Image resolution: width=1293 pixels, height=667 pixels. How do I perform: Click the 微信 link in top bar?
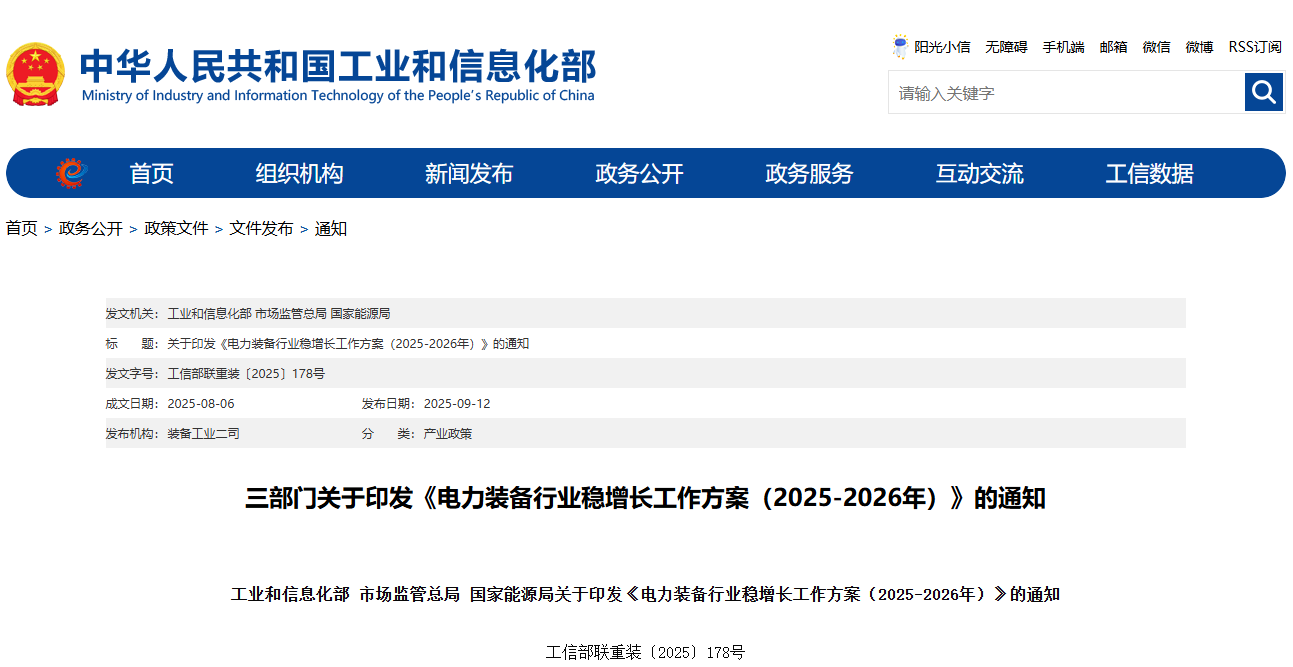pyautogui.click(x=1156, y=47)
